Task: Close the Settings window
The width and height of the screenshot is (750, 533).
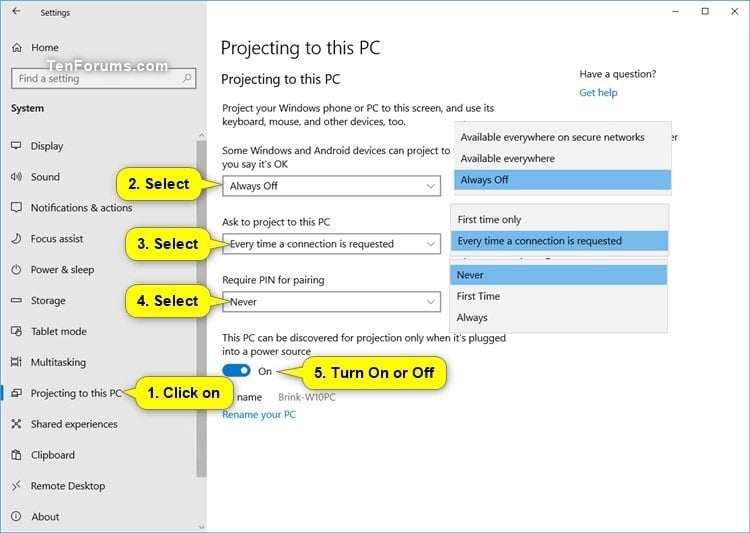Action: (x=735, y=11)
